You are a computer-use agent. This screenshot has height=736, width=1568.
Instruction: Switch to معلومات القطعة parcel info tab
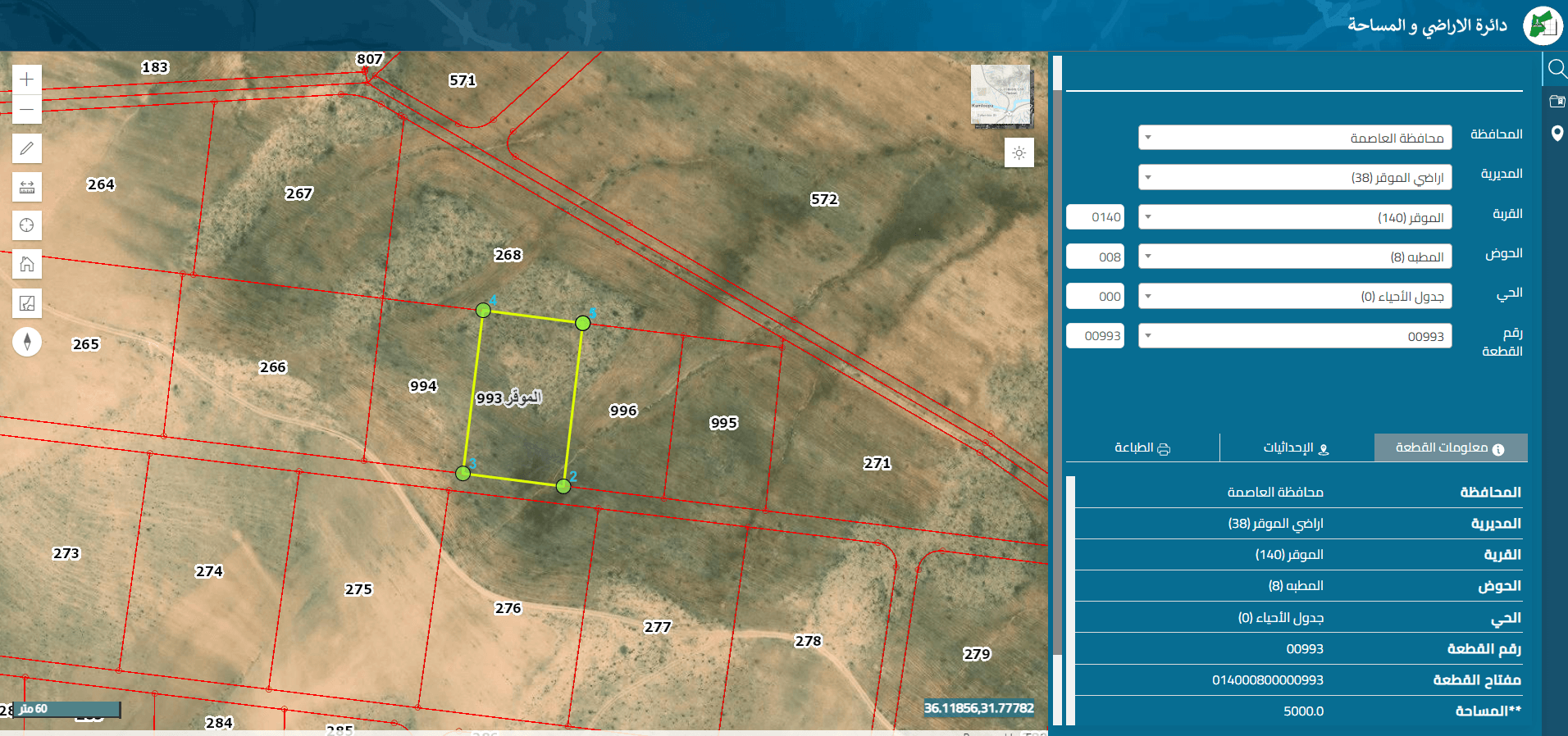(x=1451, y=448)
